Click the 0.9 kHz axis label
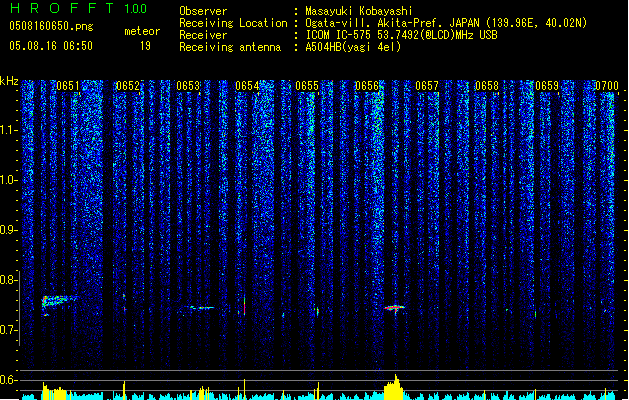 [9, 230]
